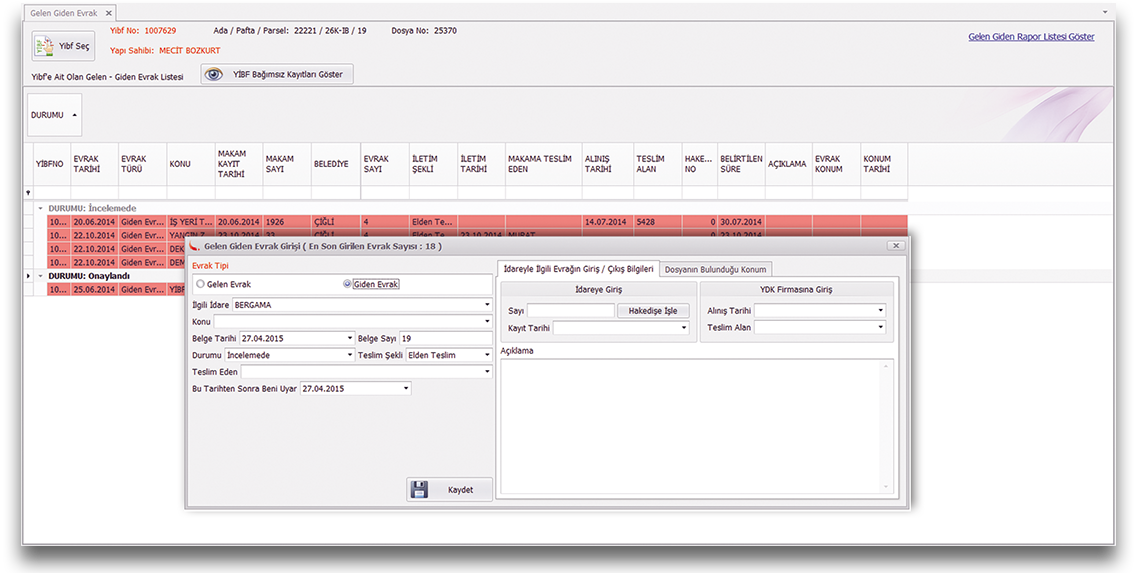The image size is (1140, 573).
Task: Open Gelen Giden Rapor Listesi Göster link
Action: tap(1031, 37)
